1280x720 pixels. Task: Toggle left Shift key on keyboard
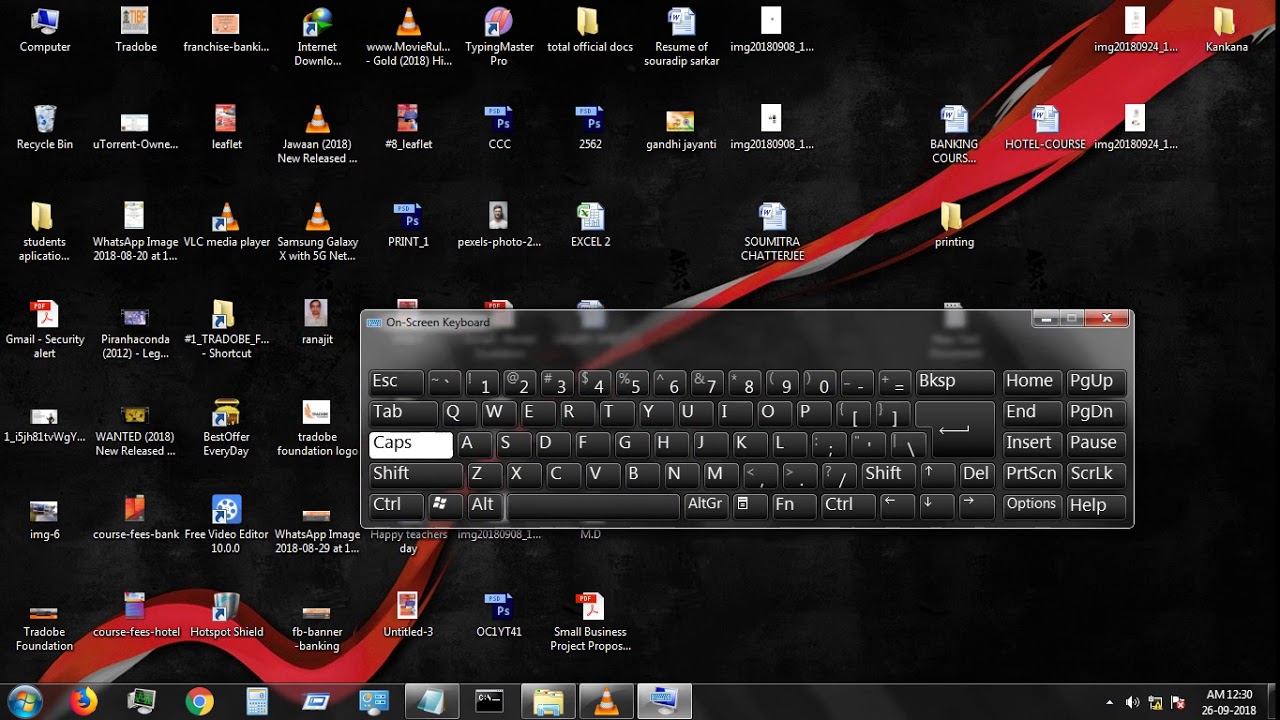pos(416,475)
